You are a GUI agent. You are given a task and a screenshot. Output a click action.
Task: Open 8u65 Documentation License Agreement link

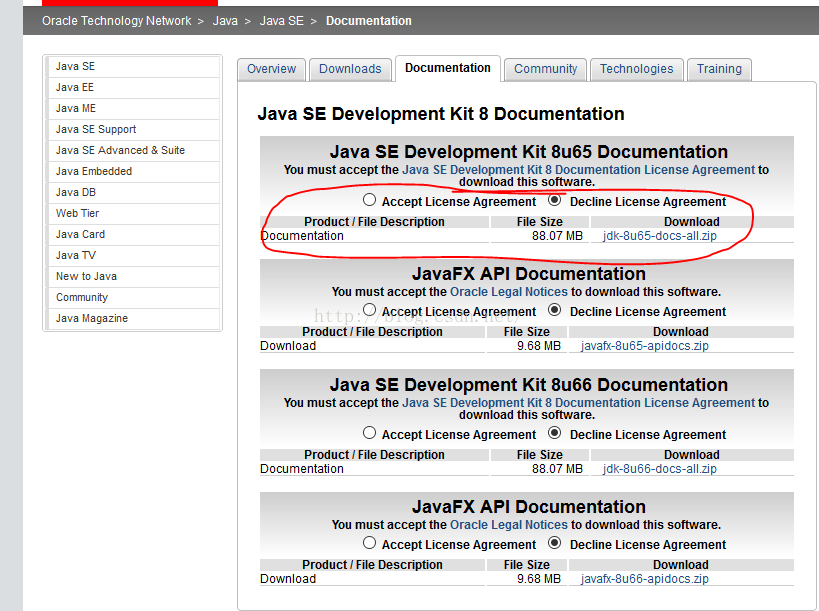tap(579, 170)
